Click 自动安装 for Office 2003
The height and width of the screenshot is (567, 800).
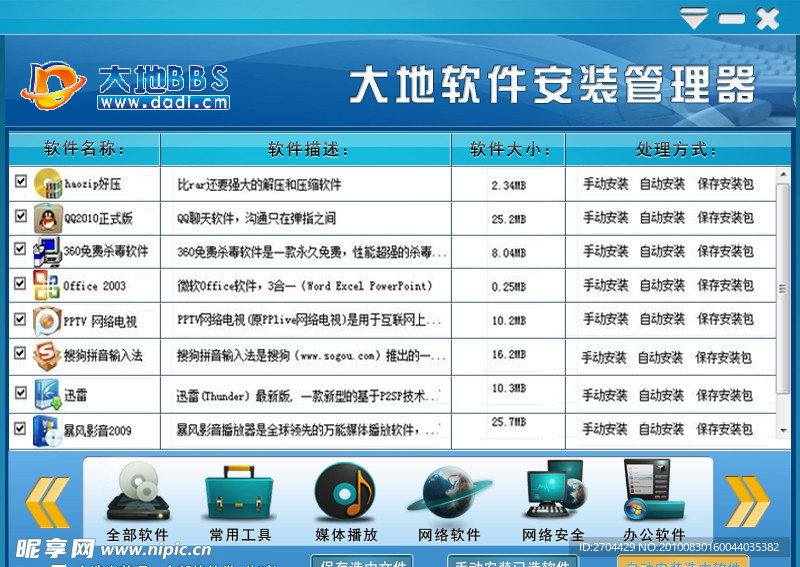(662, 285)
